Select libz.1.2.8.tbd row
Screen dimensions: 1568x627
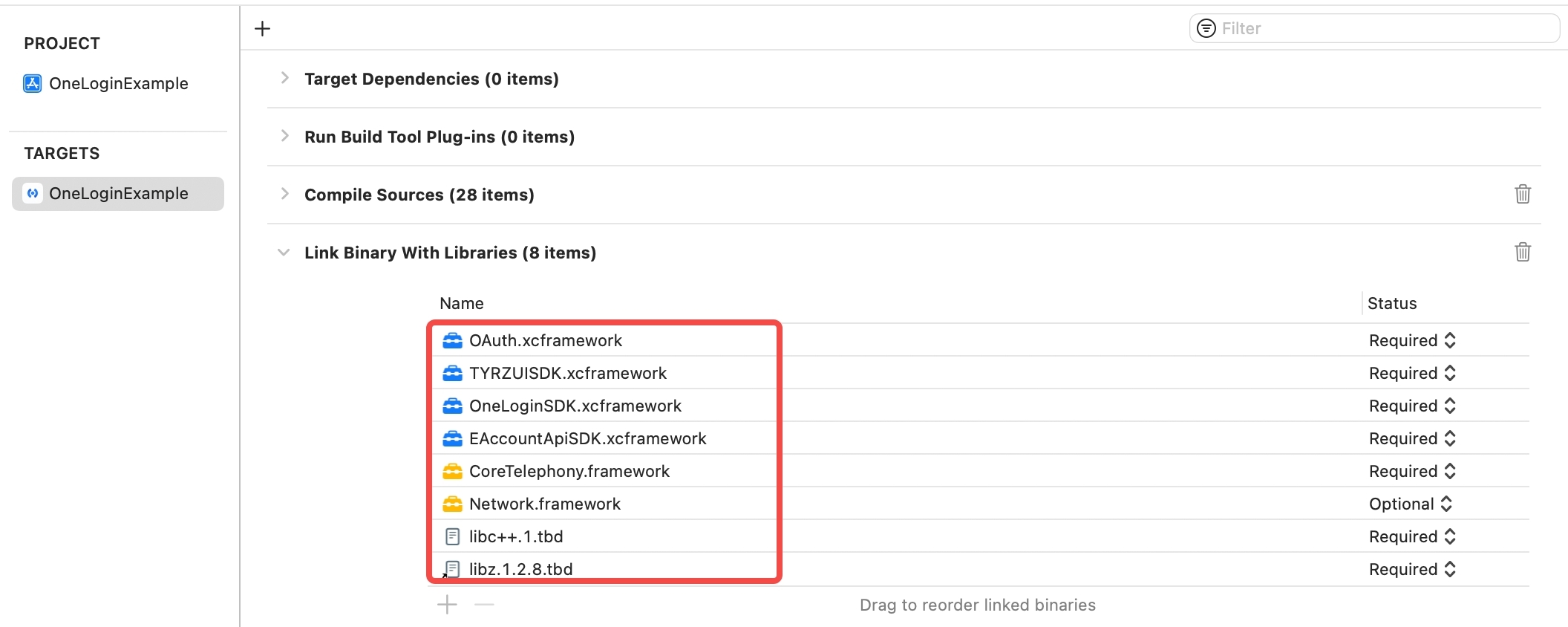click(979, 569)
